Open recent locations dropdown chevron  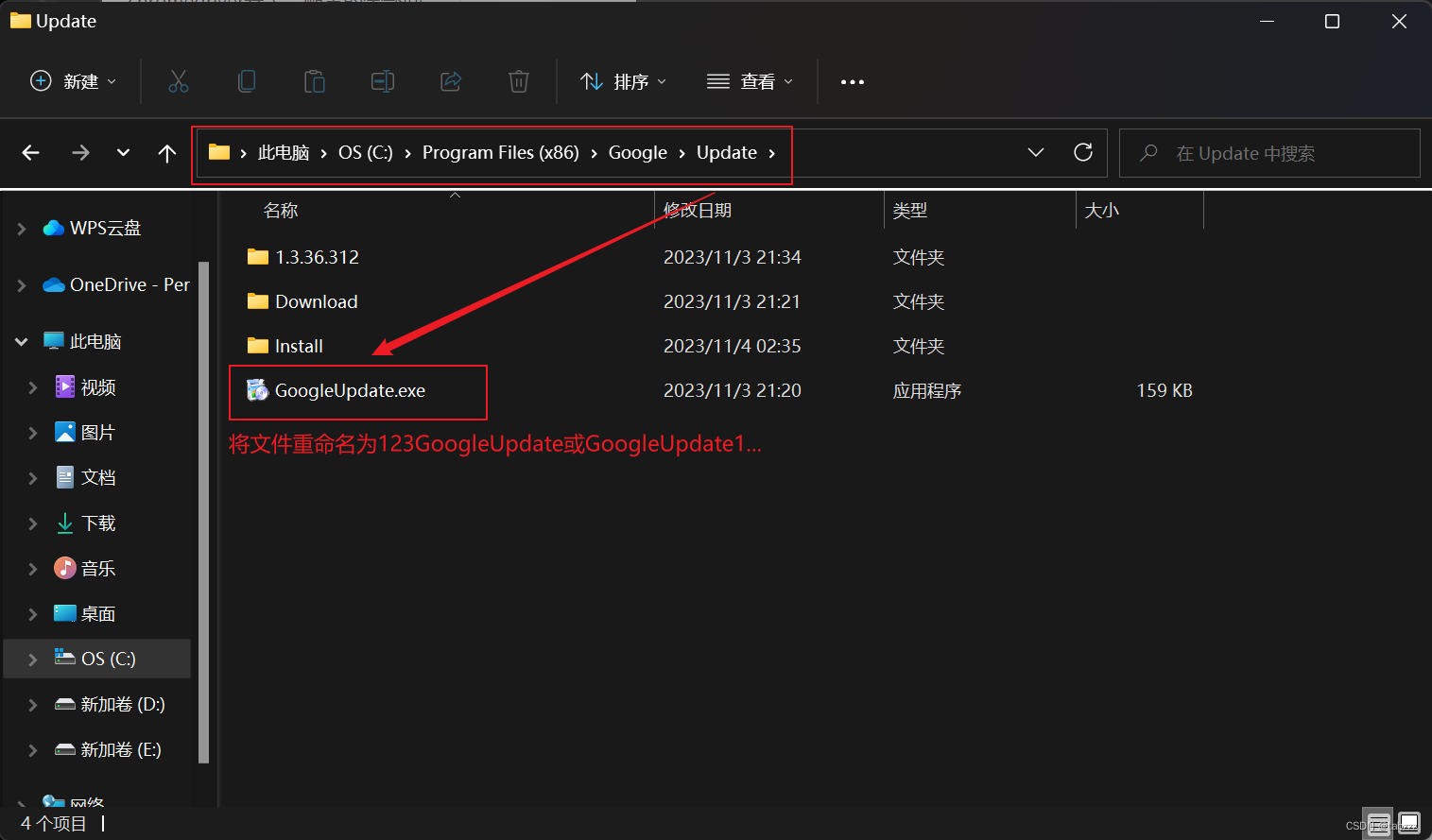123,152
